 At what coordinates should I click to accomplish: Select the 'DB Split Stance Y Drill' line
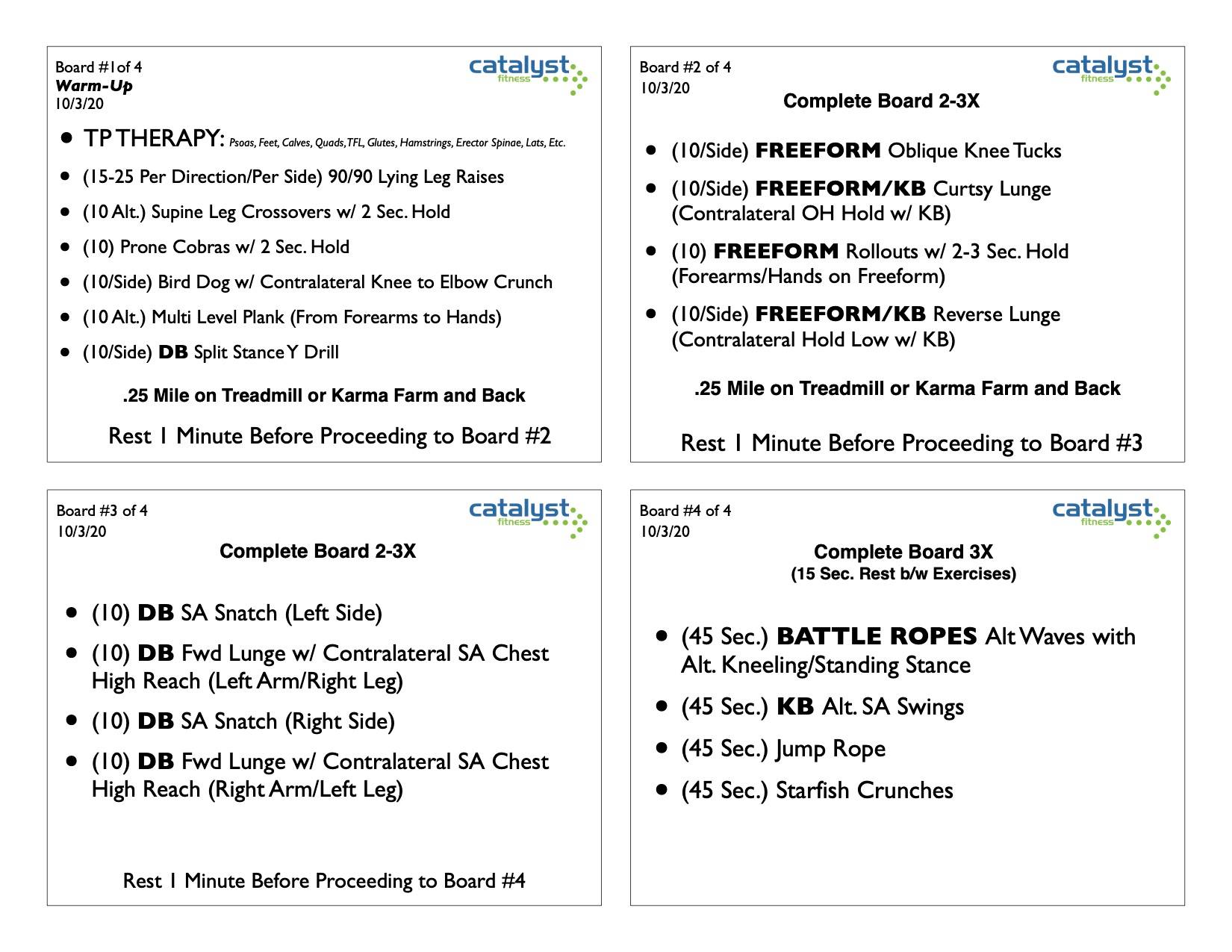(211, 352)
